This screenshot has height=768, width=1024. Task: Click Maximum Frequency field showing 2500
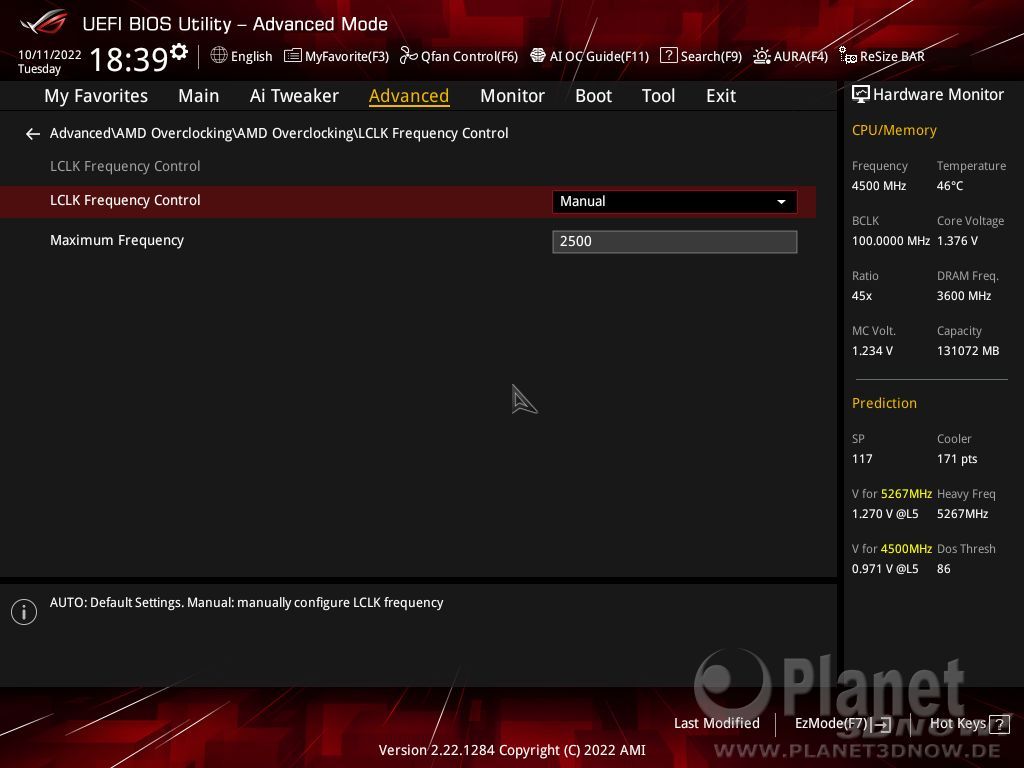pyautogui.click(x=675, y=242)
